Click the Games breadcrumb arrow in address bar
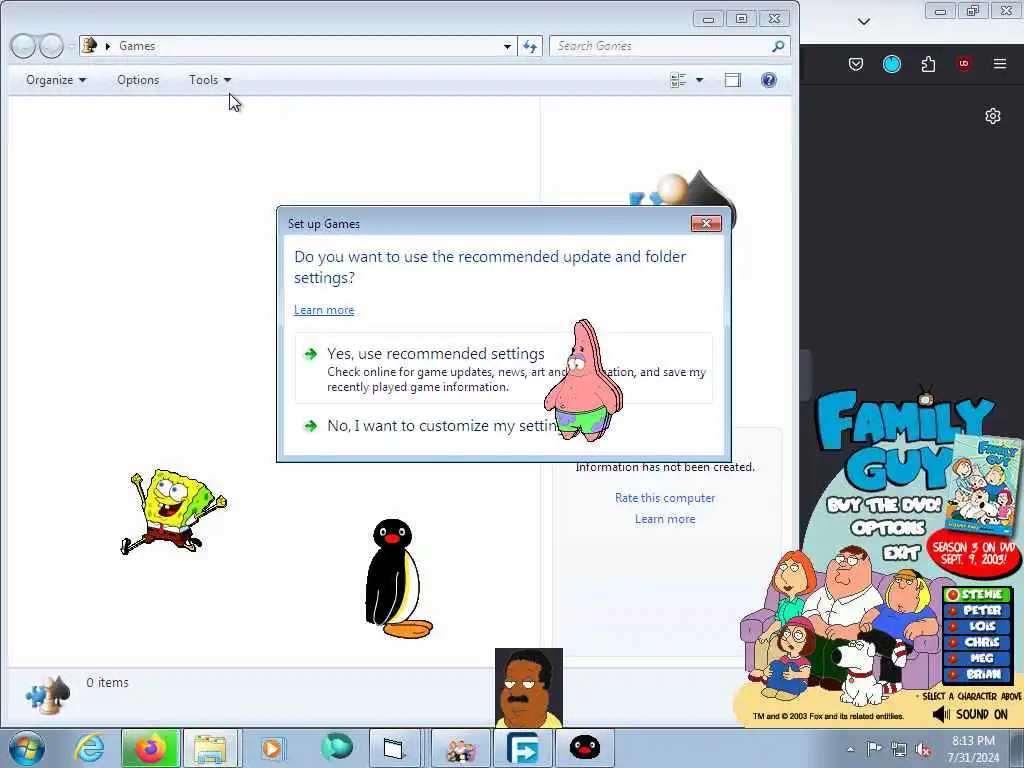Viewport: 1024px width, 768px height. [x=108, y=46]
